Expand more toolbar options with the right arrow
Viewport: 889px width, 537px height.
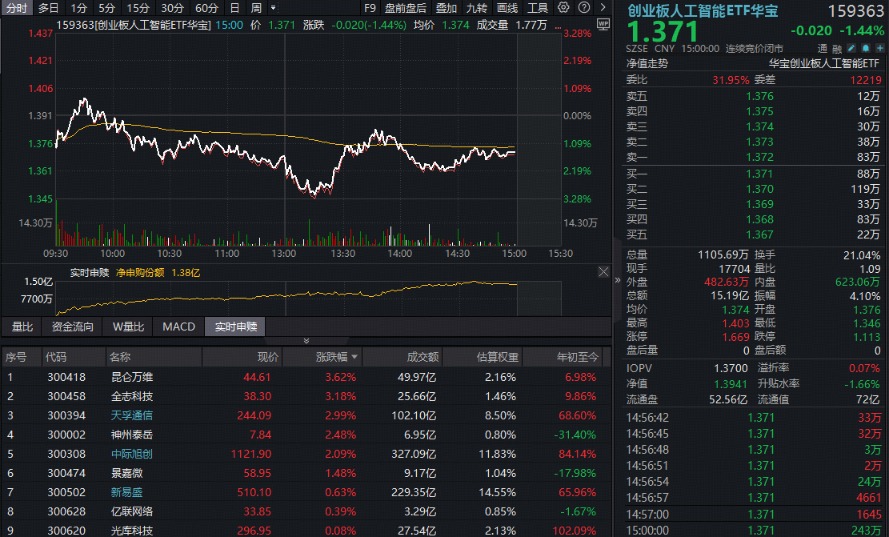(x=603, y=7)
